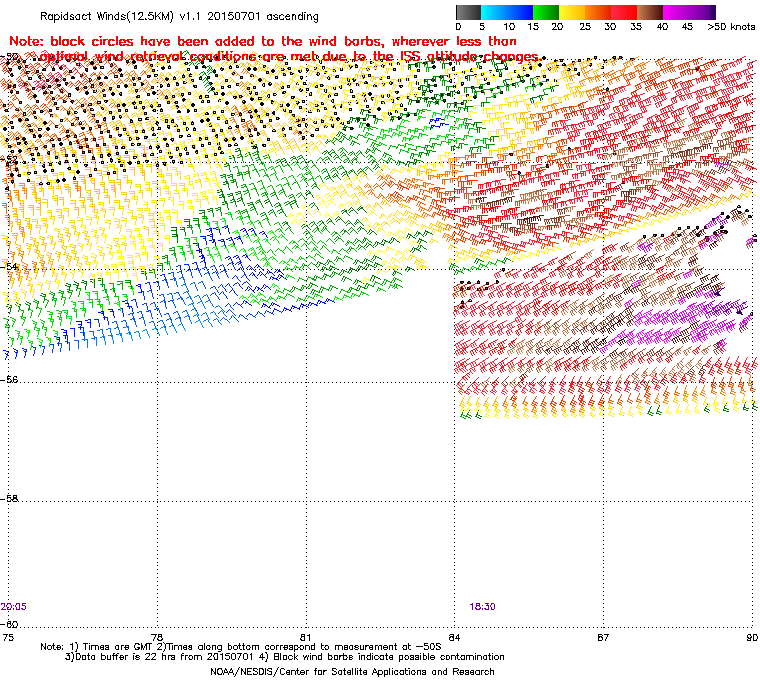Click the legend label "10"

pos(509,27)
